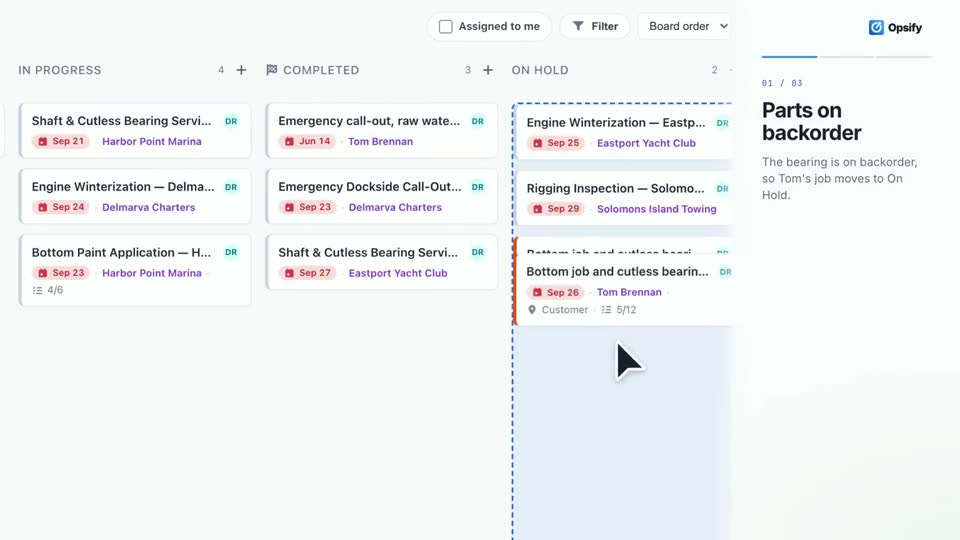Follow Eastport Yacht Club link on Sep 25 card
The image size is (960, 540).
pos(646,143)
